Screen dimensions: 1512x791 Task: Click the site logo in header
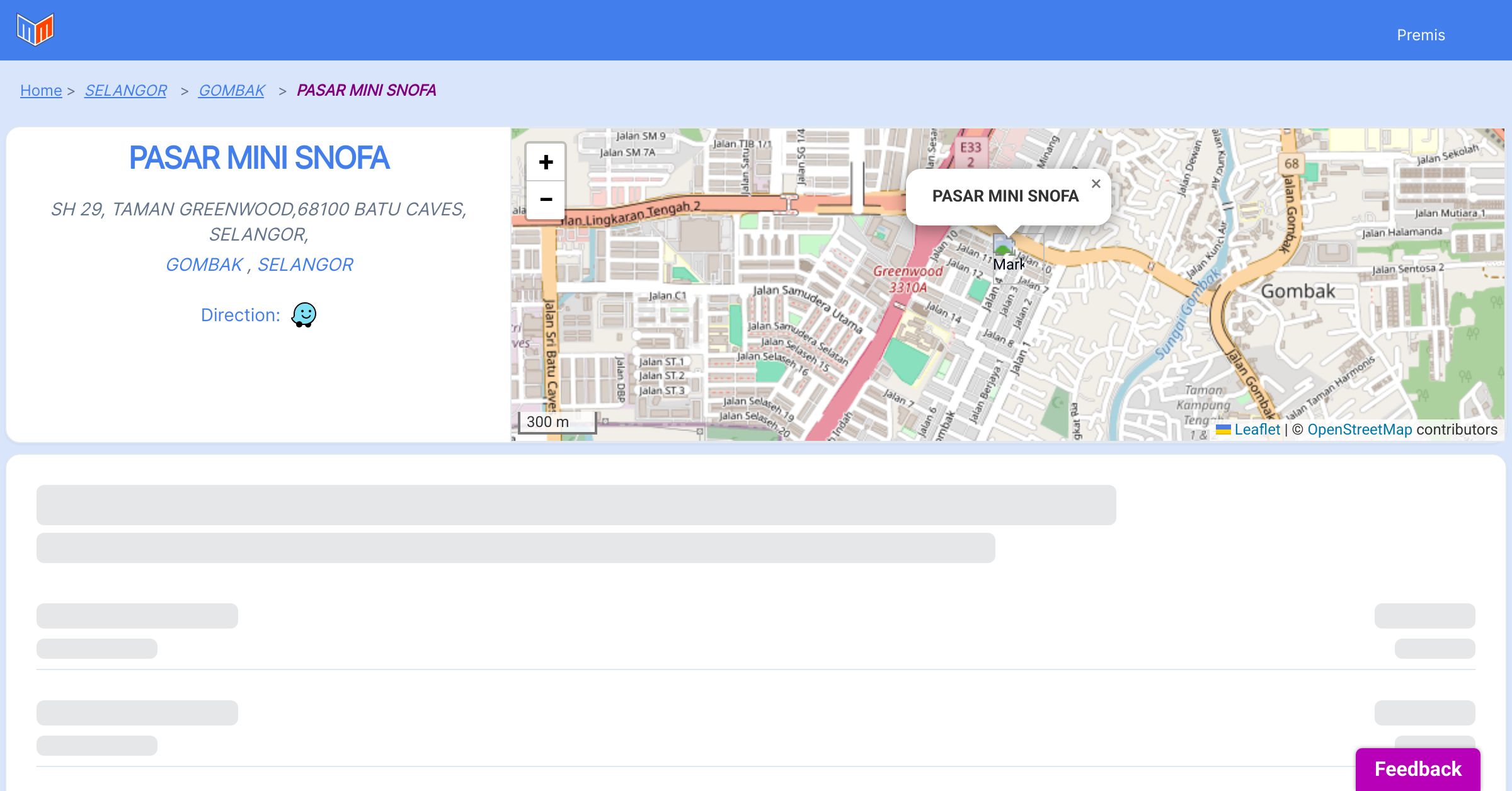pos(35,30)
